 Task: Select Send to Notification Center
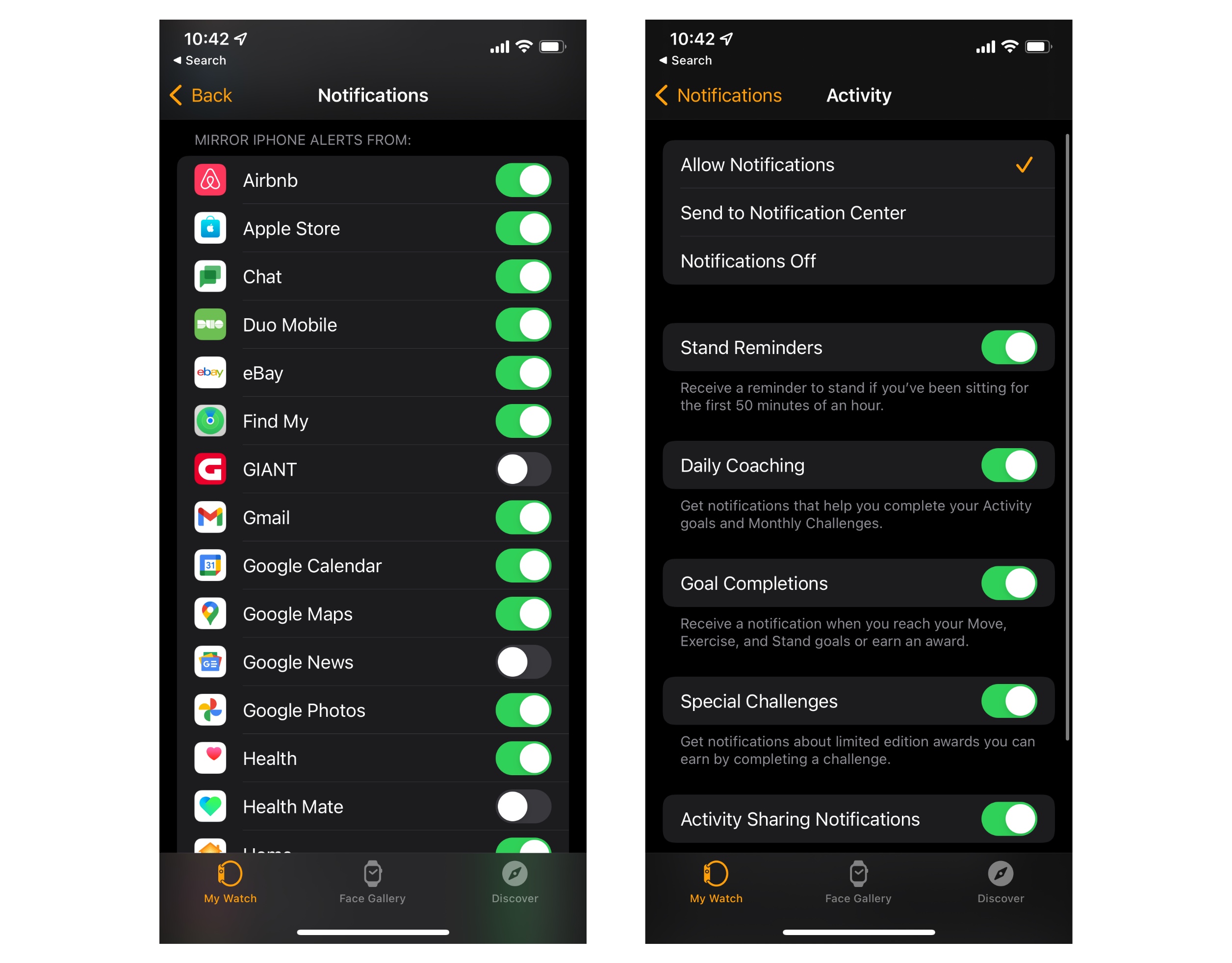859,211
